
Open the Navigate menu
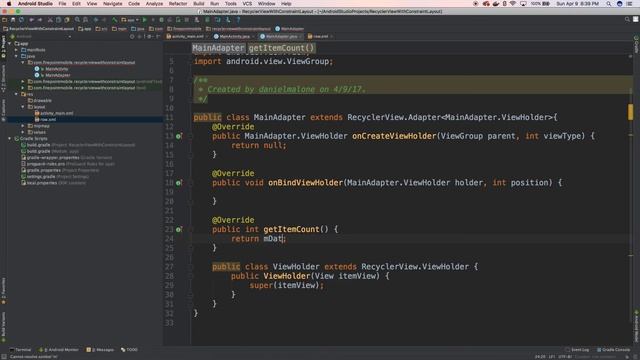[113, 4]
